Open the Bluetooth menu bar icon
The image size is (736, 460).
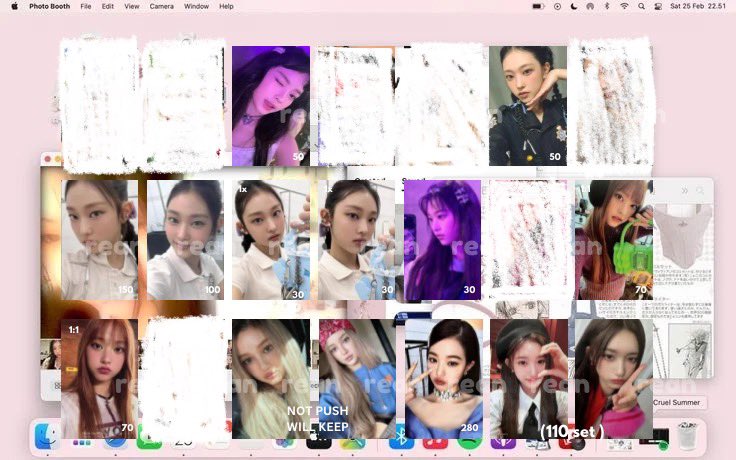coord(606,6)
